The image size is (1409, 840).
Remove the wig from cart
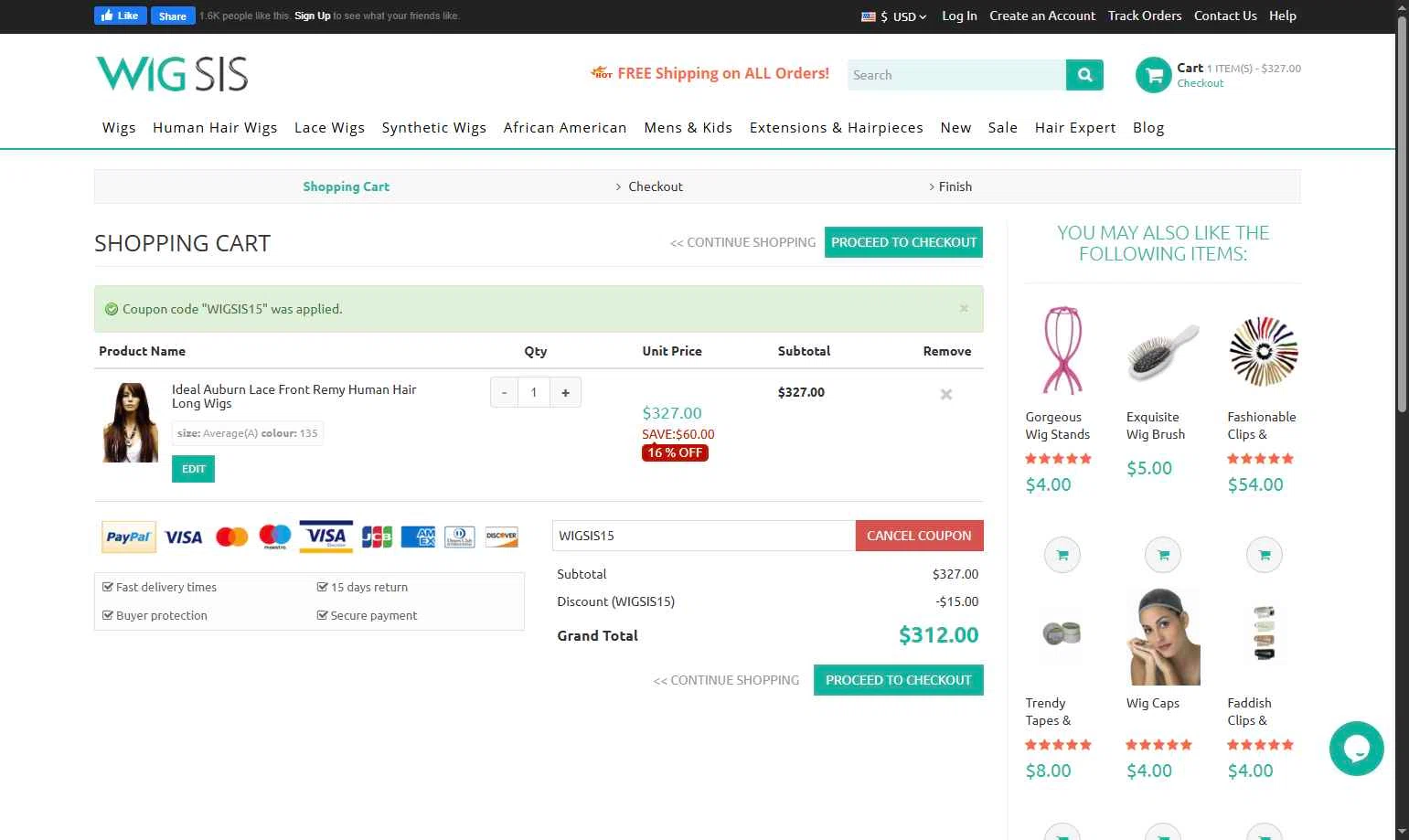pos(946,394)
